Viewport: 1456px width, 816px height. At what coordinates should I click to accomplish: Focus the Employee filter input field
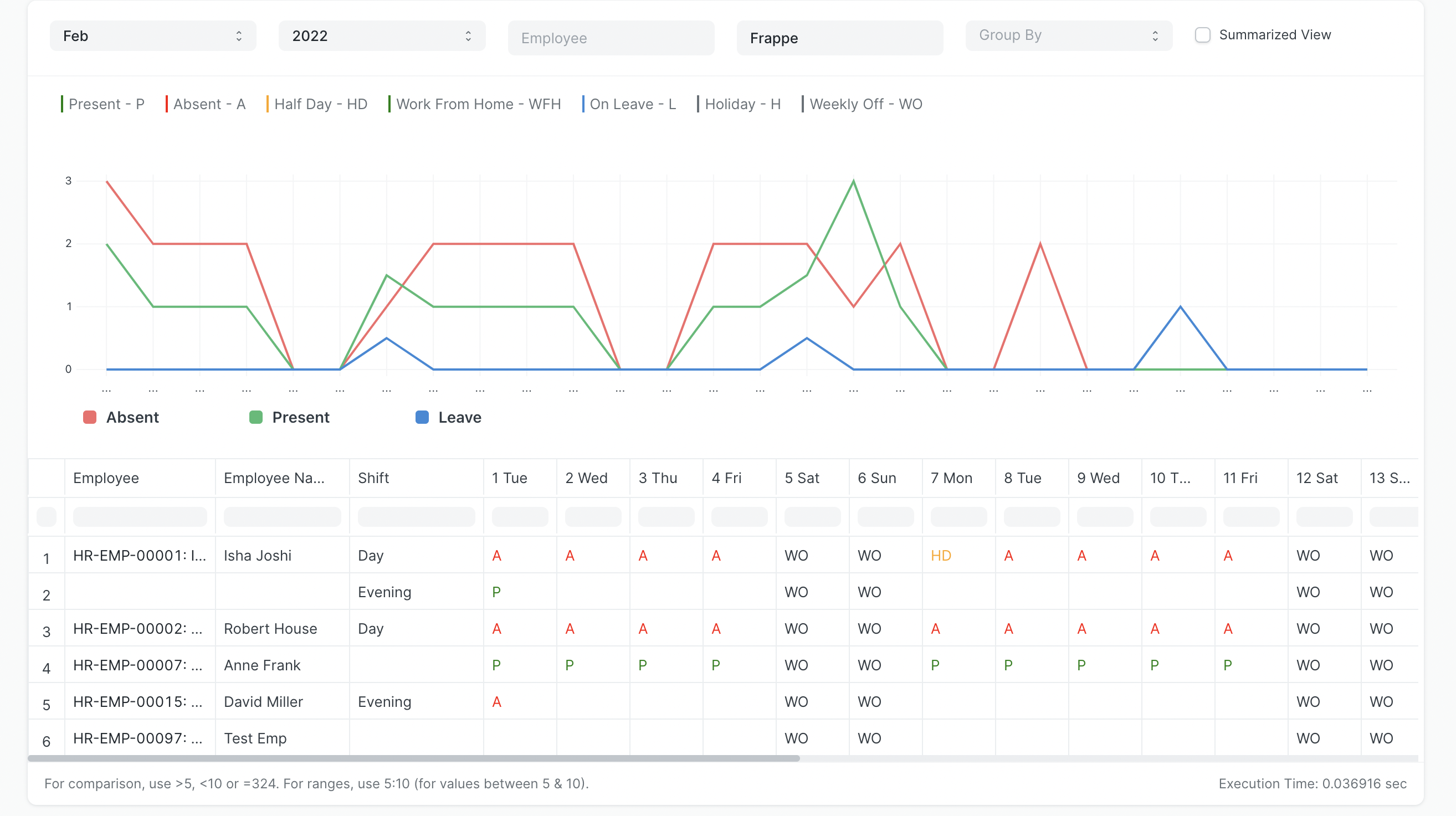click(611, 38)
